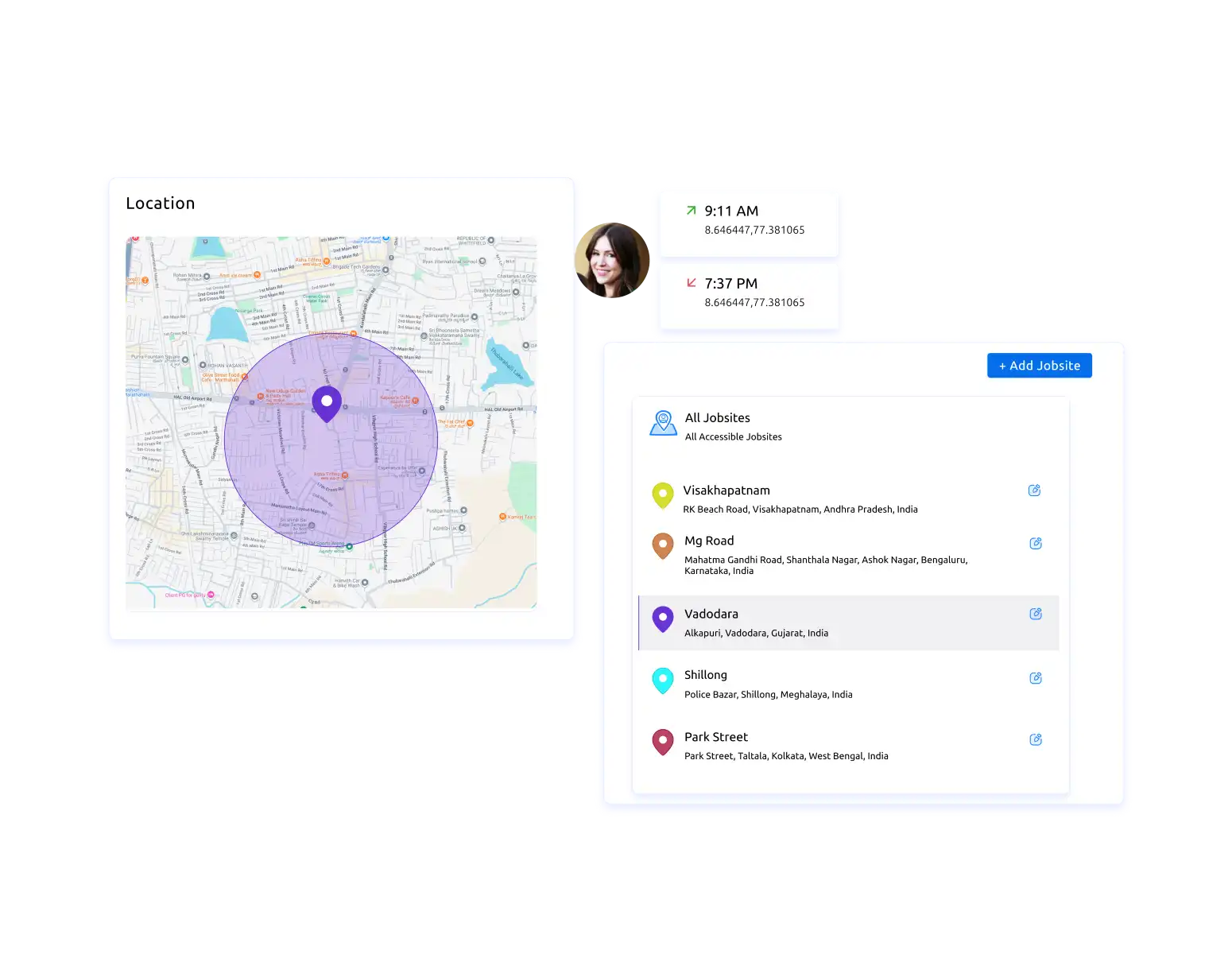
Task: Click the All Jobsites map pin icon
Action: [x=663, y=423]
